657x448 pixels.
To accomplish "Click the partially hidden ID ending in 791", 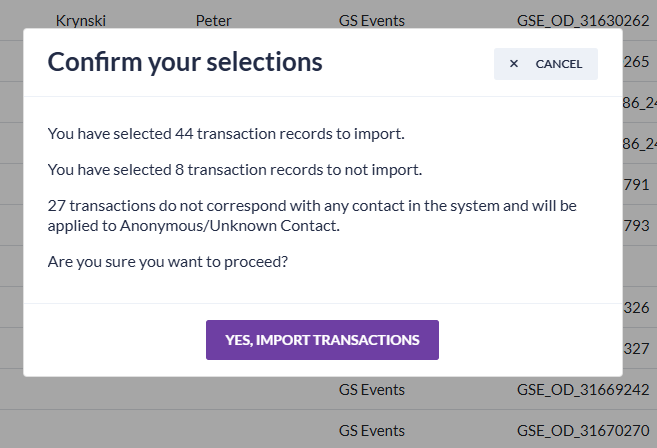I will [x=638, y=184].
